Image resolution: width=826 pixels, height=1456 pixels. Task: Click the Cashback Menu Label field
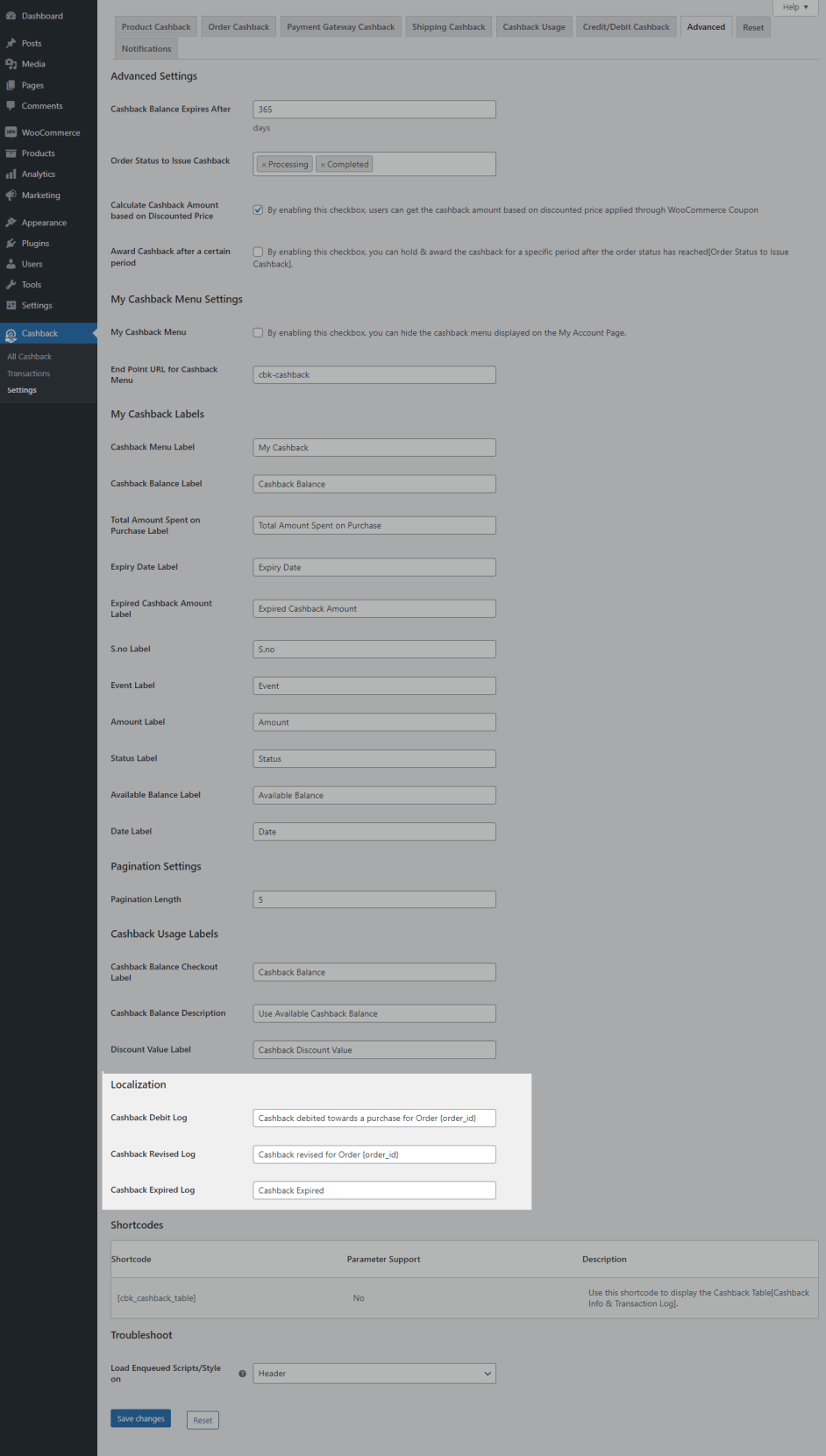374,447
